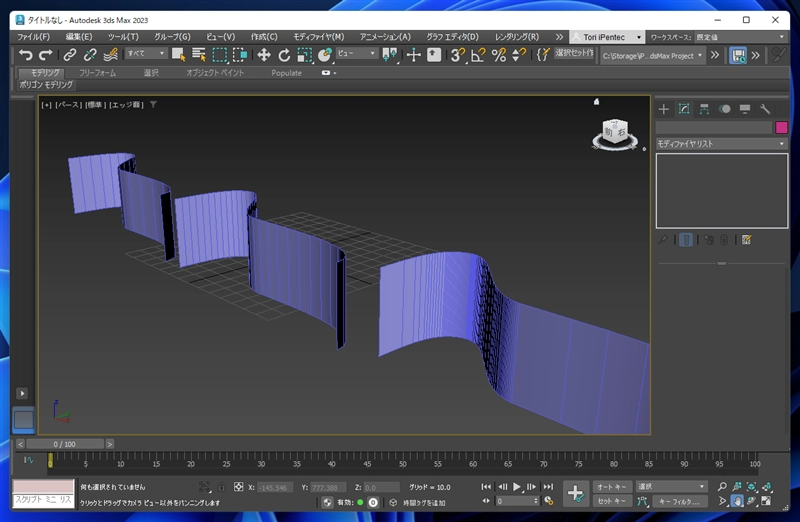800x522 pixels.
Task: Click the Use Pivot Point Center icon
Action: [x=390, y=55]
